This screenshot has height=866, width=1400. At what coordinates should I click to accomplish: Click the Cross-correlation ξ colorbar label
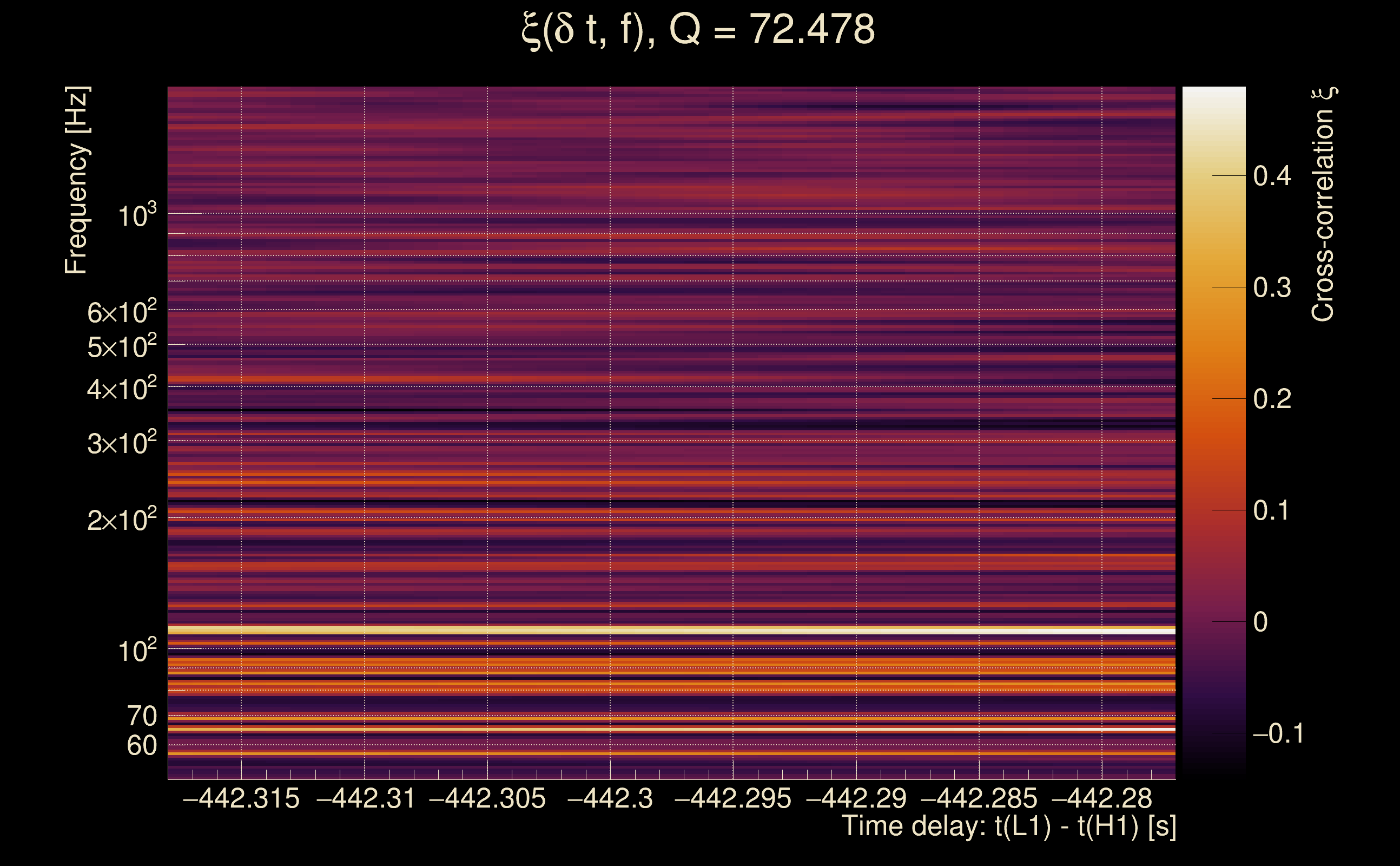coord(1323,205)
